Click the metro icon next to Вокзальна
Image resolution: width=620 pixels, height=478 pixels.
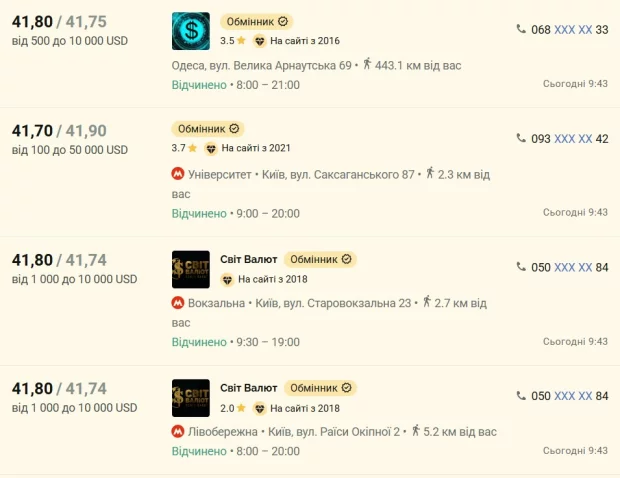[x=178, y=303]
